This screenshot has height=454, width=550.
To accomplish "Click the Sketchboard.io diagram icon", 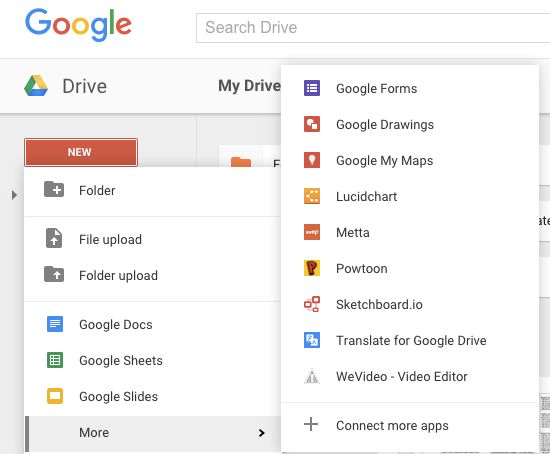I will pyautogui.click(x=311, y=304).
